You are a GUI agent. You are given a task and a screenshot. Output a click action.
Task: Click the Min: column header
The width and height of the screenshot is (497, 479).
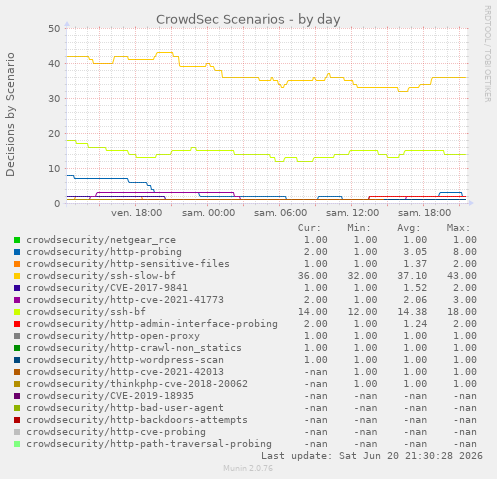(x=359, y=228)
